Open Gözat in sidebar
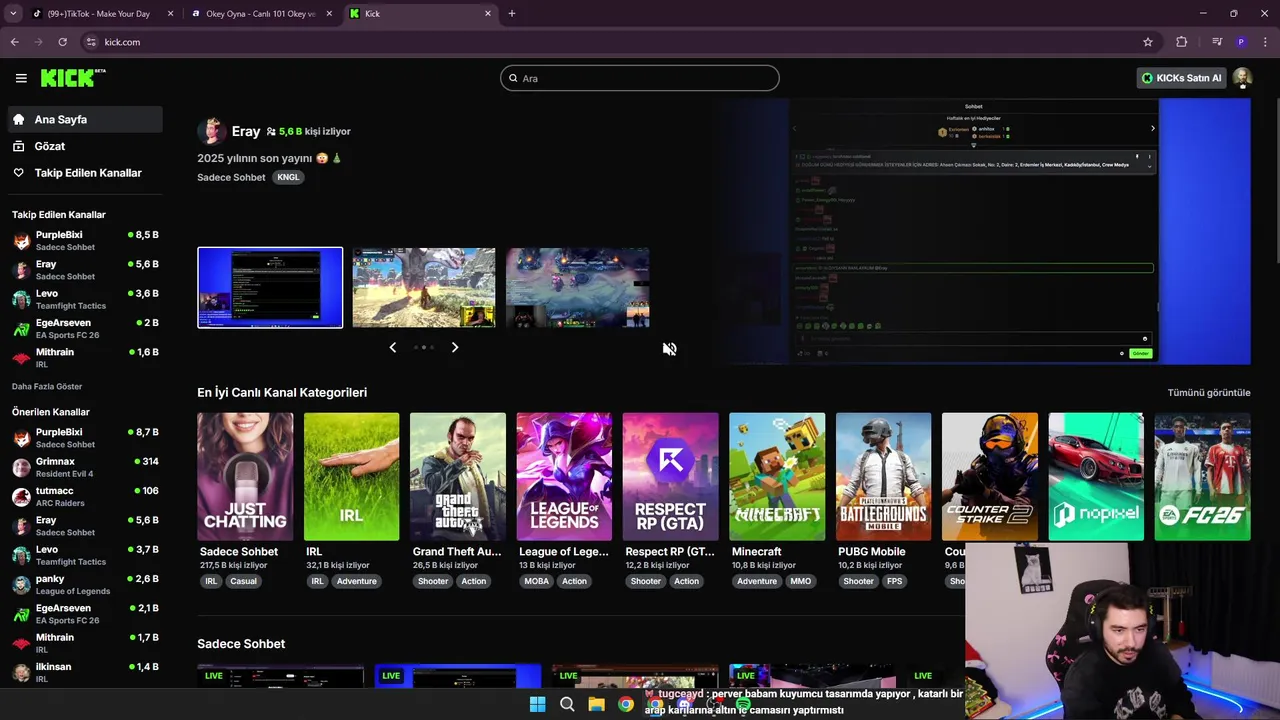Image resolution: width=1280 pixels, height=720 pixels. tap(85, 146)
